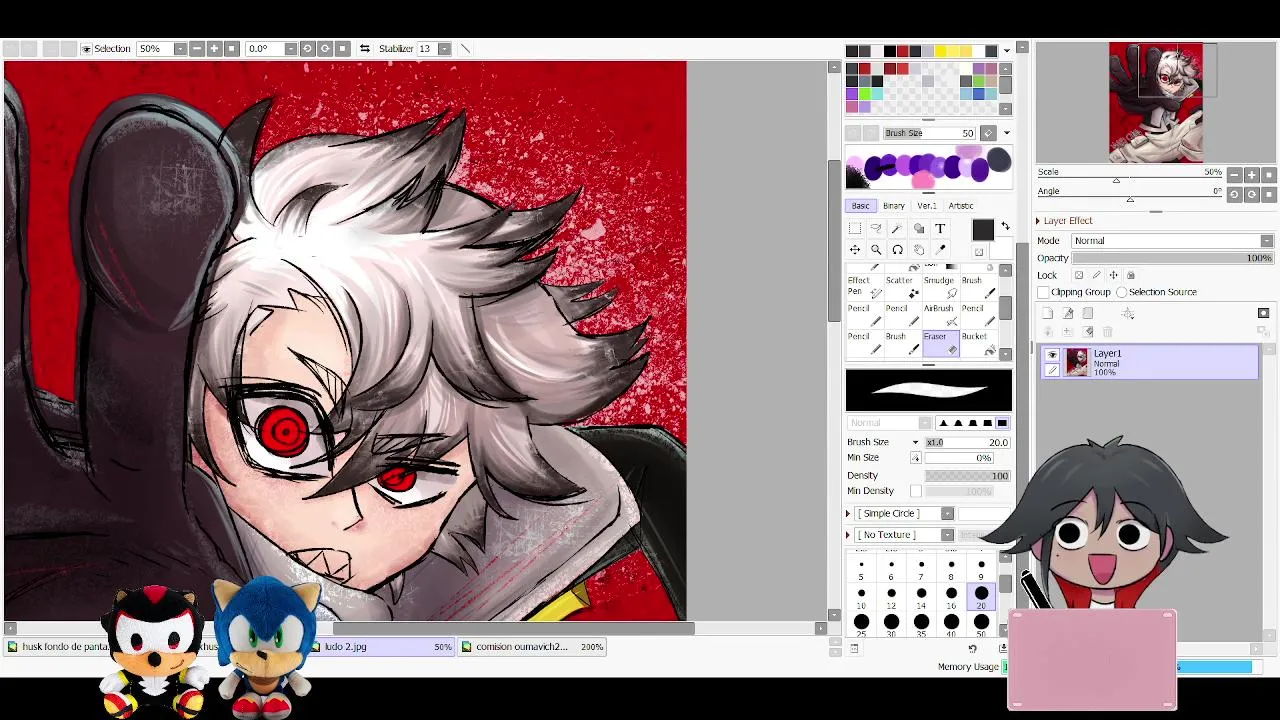Select the Lasso selection tool
This screenshot has width=1280, height=720.
click(876, 229)
